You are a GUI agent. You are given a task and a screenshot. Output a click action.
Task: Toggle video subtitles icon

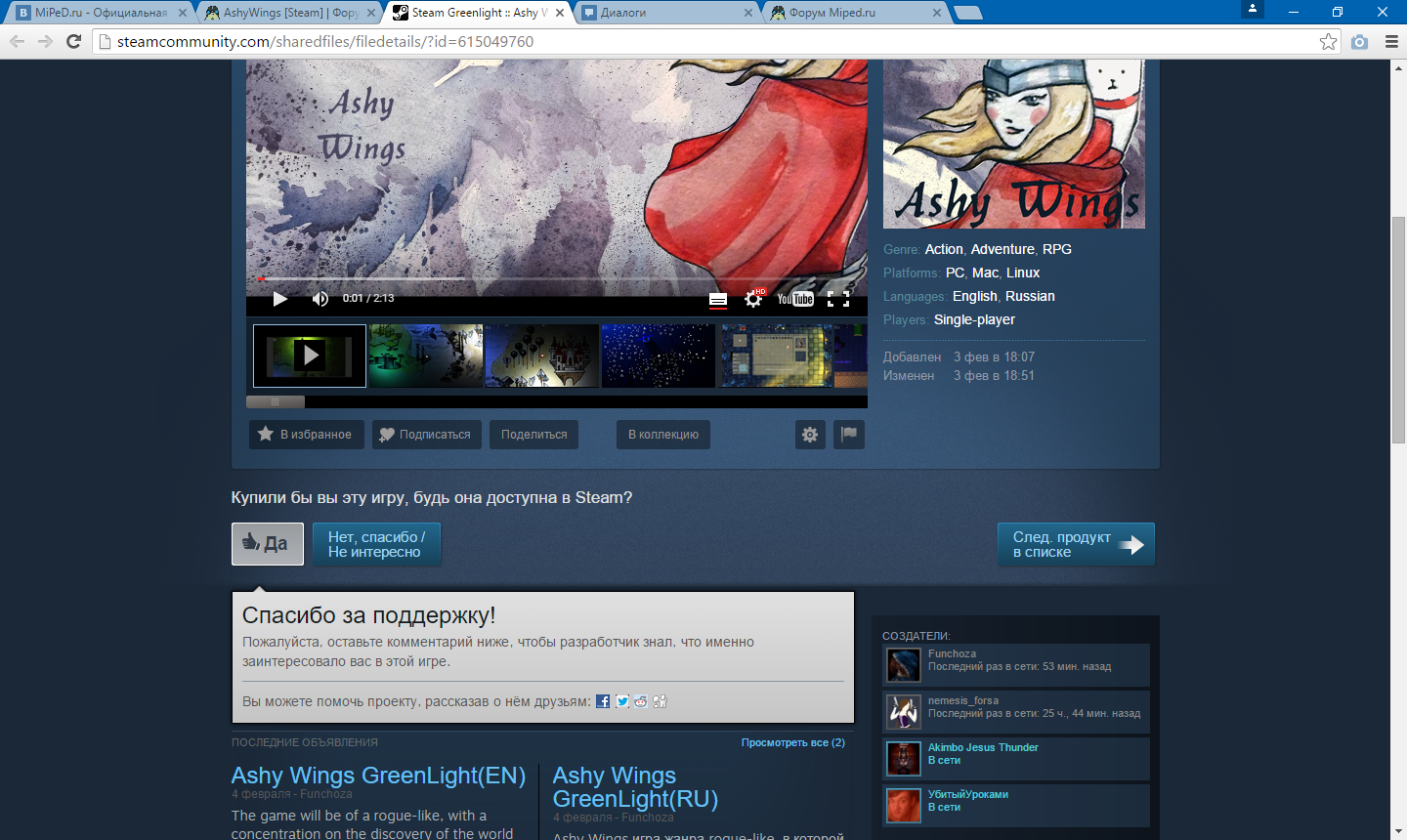tap(718, 300)
